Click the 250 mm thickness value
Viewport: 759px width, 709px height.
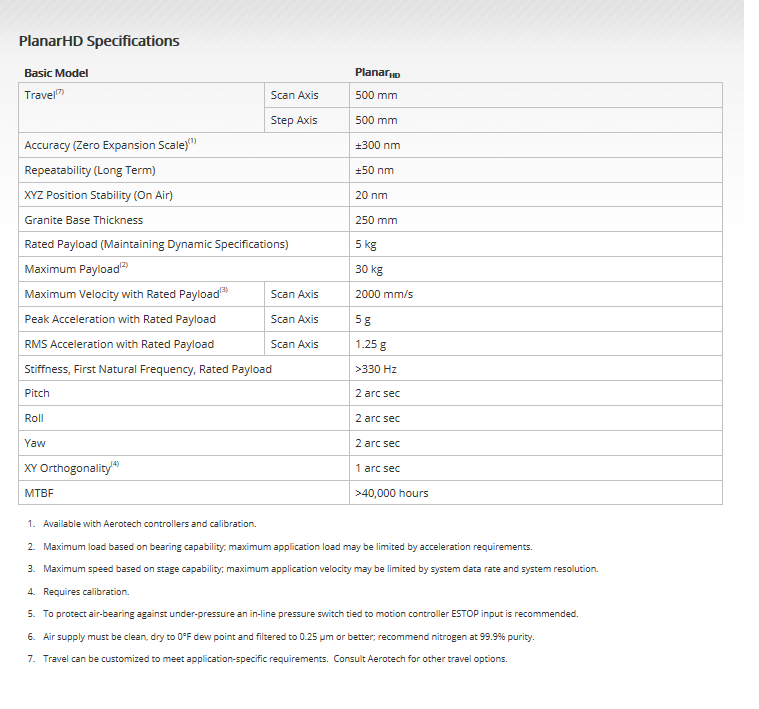[x=376, y=220]
